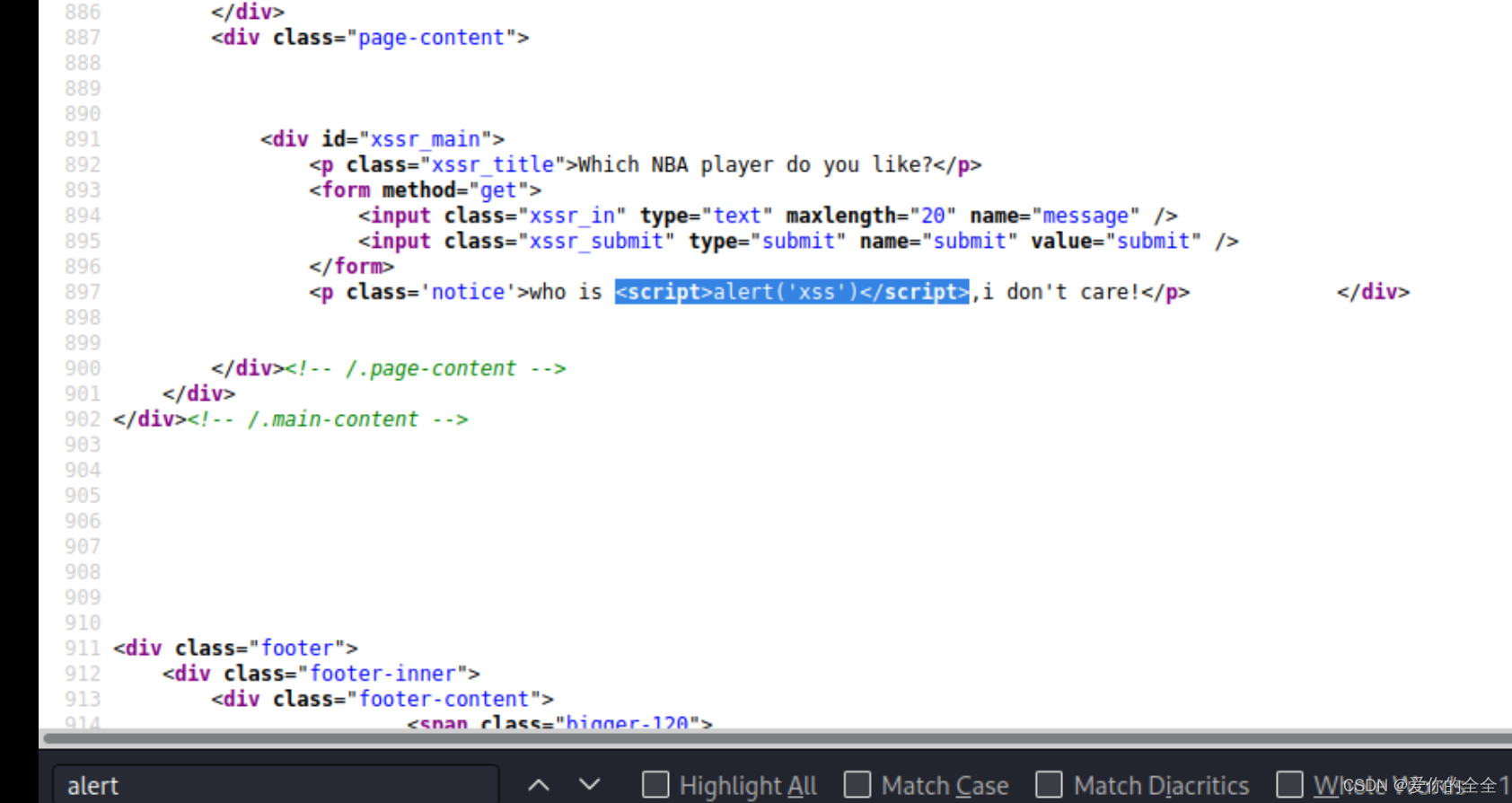This screenshot has height=803, width=1512.
Task: Click the attribute value "xssr_main"
Action: 426,139
